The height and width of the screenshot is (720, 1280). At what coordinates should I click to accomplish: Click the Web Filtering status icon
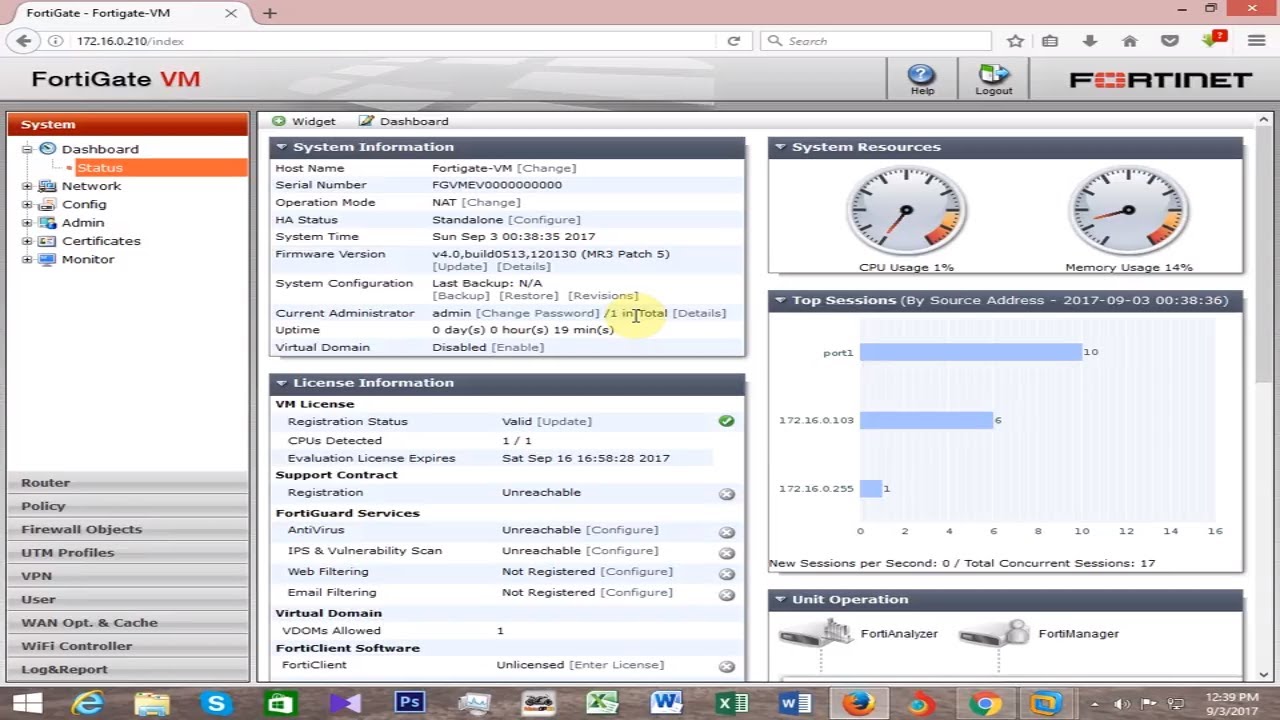click(x=726, y=573)
